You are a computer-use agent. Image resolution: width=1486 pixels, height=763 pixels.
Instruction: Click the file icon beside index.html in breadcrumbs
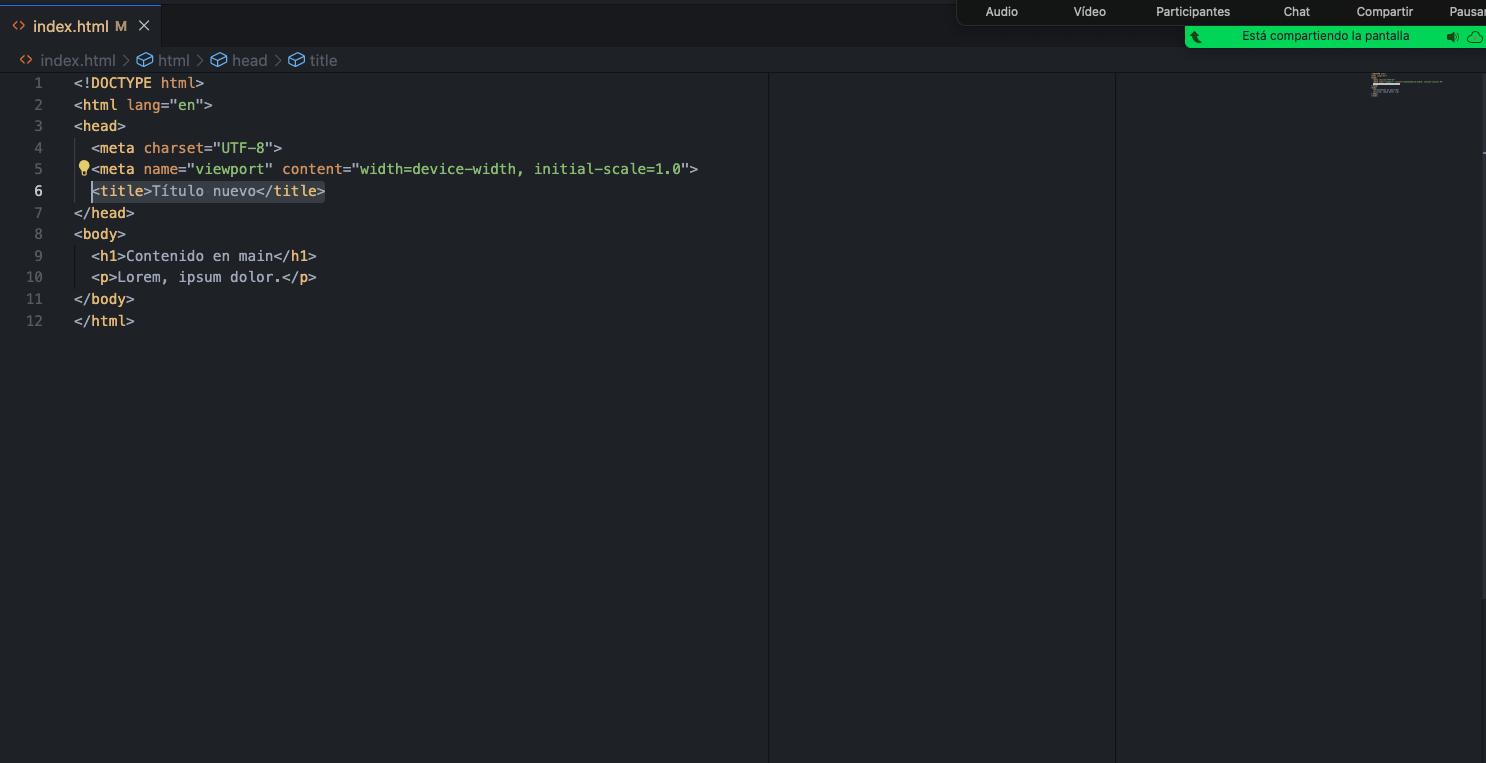(x=26, y=60)
